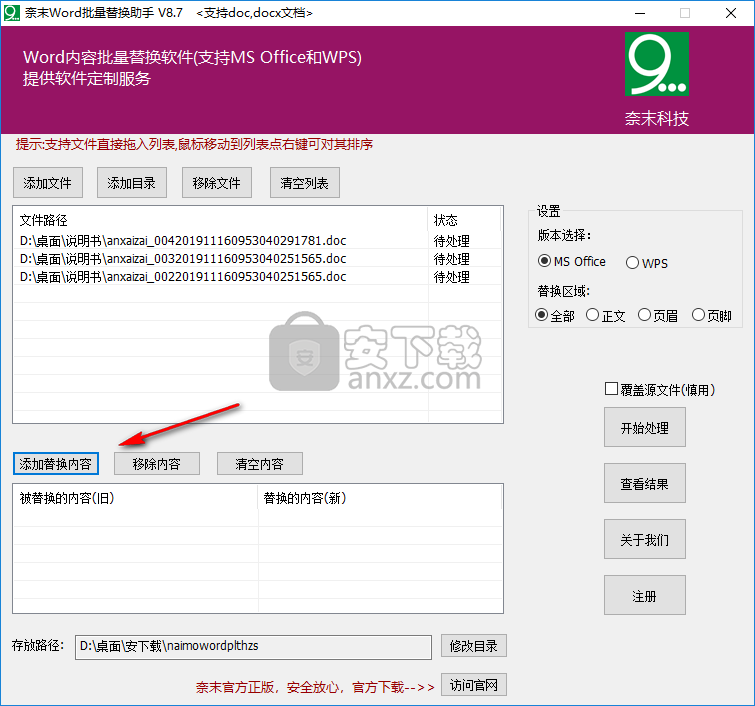The image size is (755, 706).
Task: Clear the file list with 清空列表
Action: point(310,183)
